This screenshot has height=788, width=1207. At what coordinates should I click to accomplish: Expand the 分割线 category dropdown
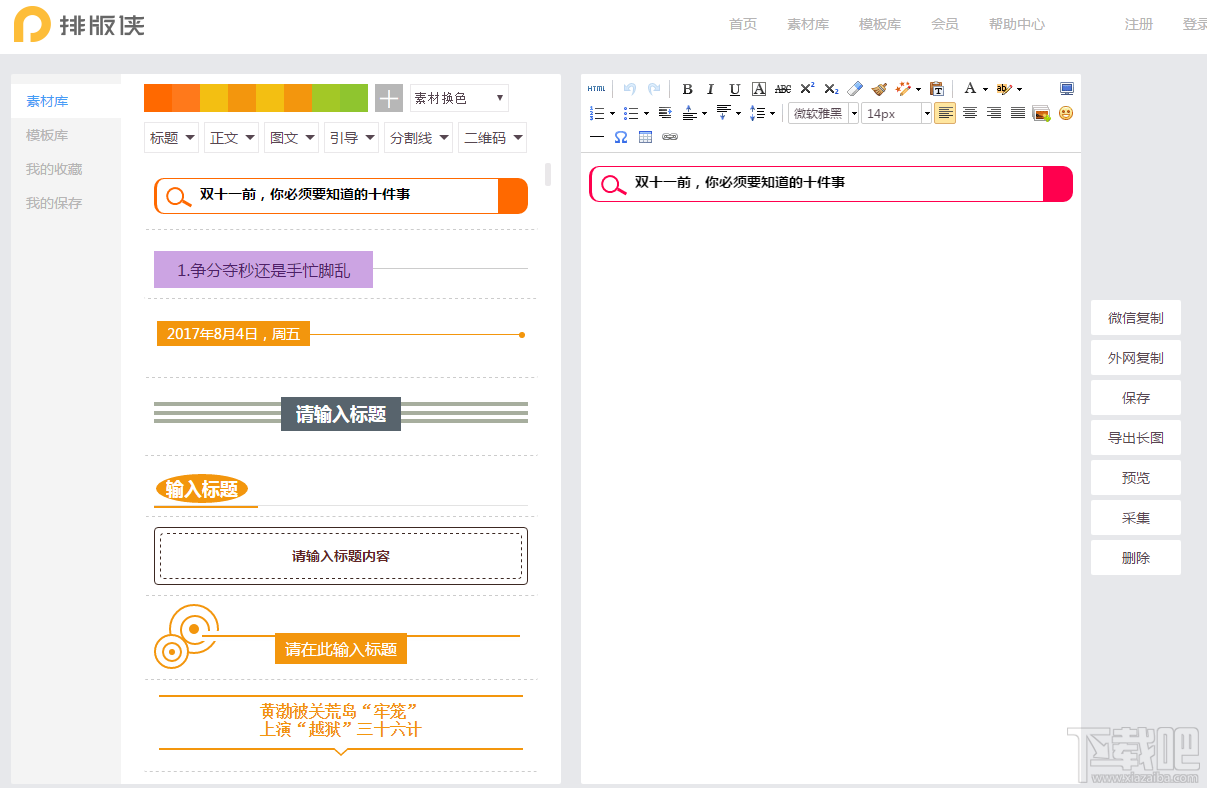pos(419,138)
